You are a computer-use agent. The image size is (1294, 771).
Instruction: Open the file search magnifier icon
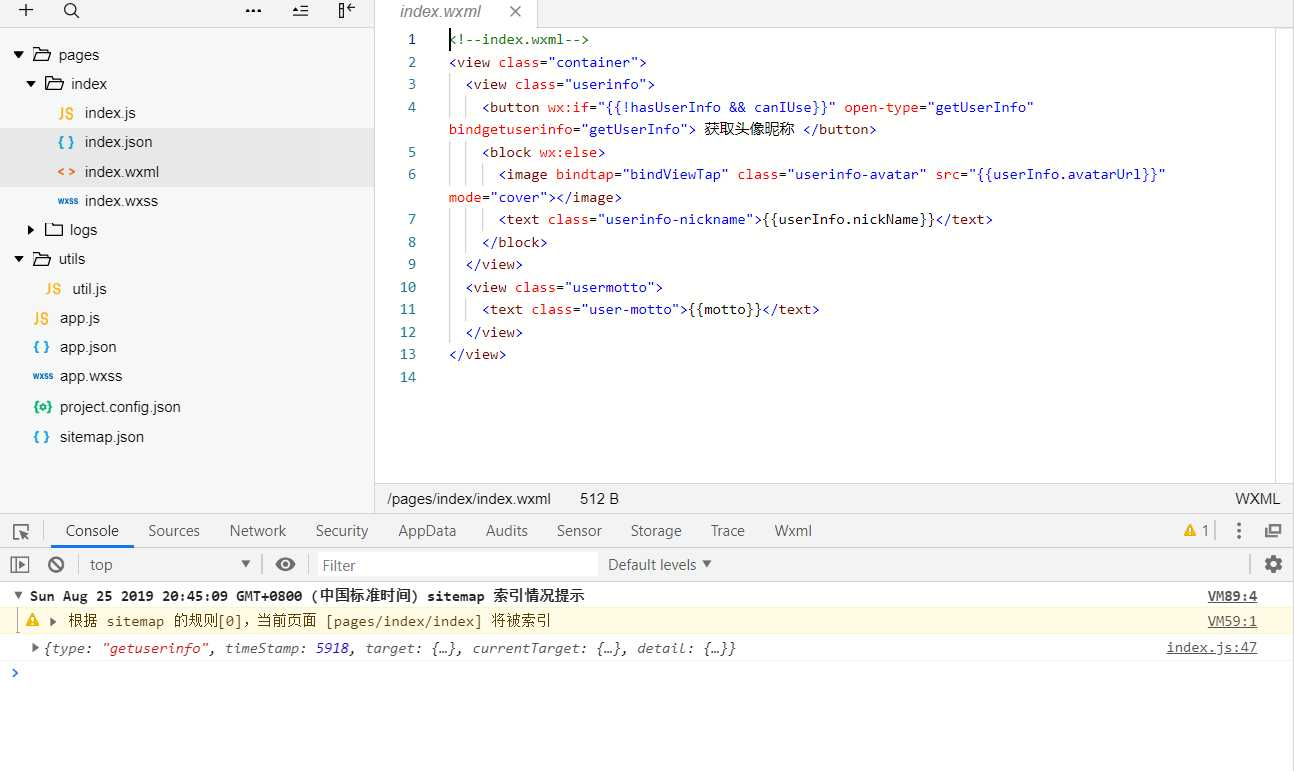coord(71,11)
